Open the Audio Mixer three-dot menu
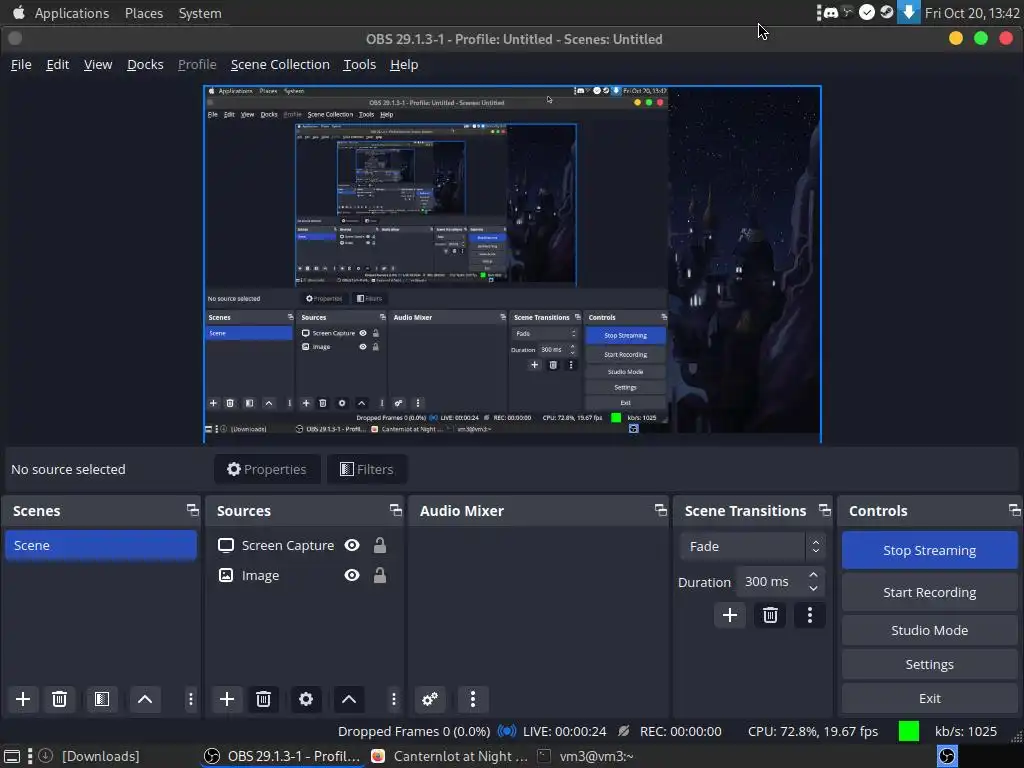Image resolution: width=1024 pixels, height=768 pixels. pos(473,699)
